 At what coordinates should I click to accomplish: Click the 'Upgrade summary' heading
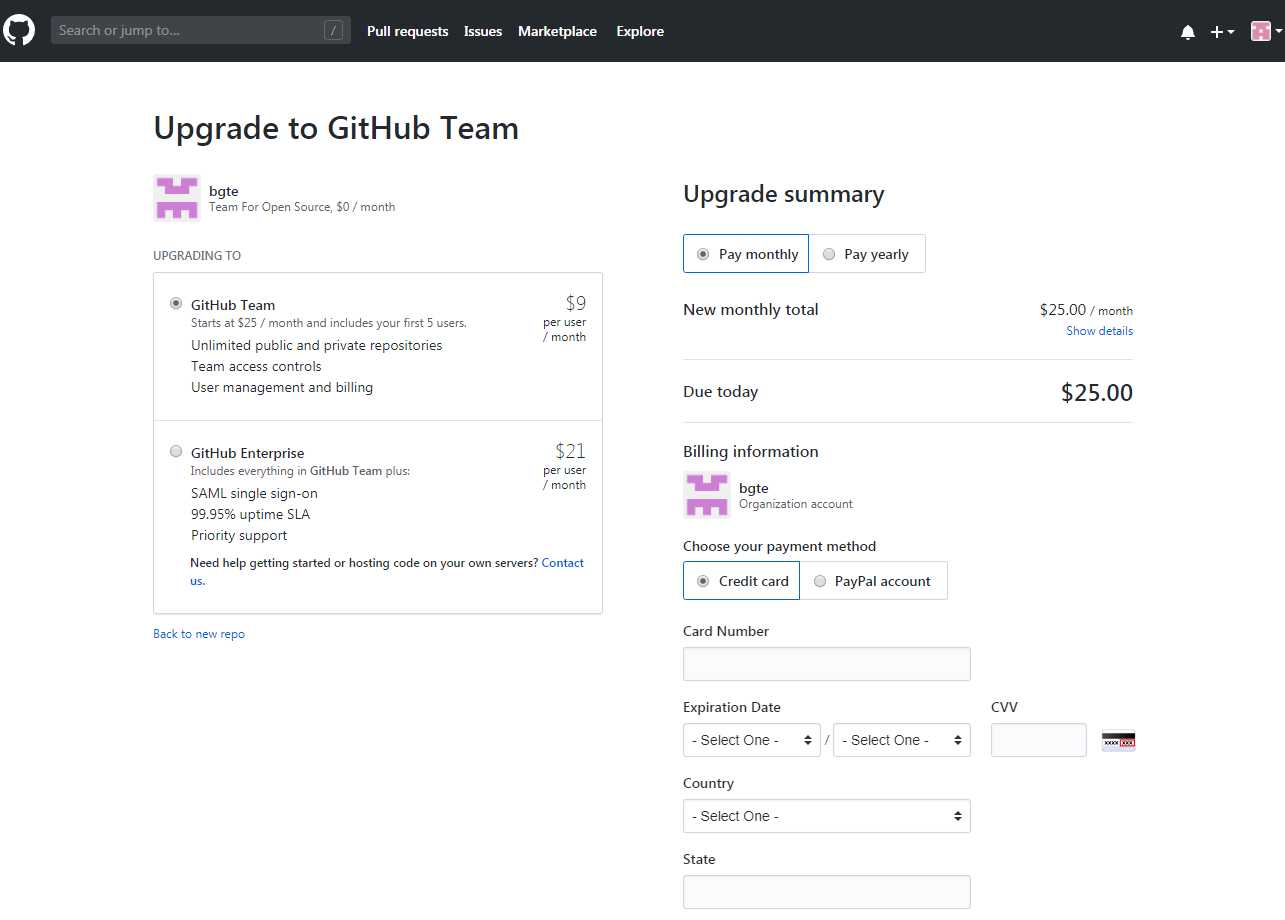tap(784, 194)
